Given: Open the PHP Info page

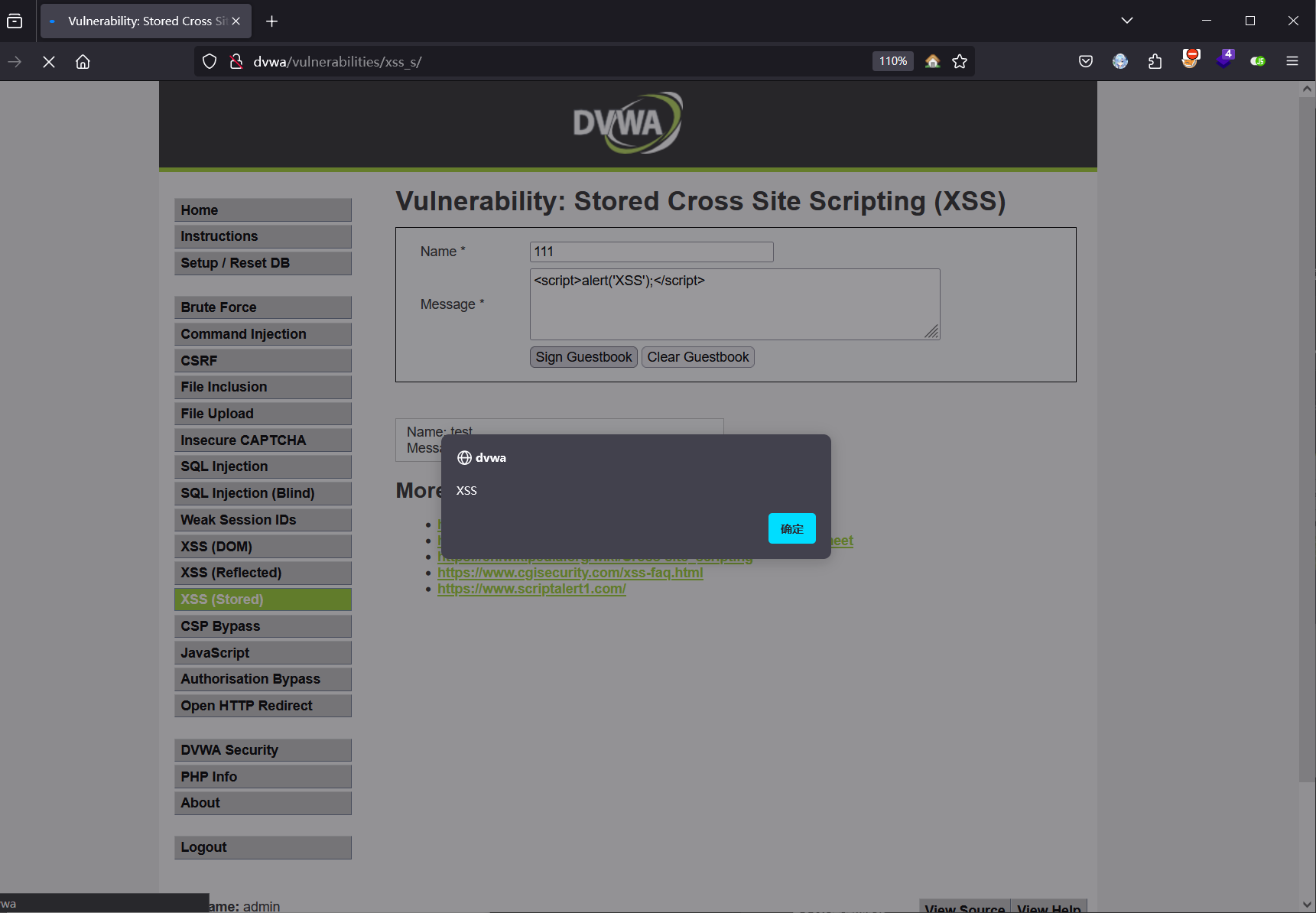Looking at the screenshot, I should pyautogui.click(x=263, y=777).
